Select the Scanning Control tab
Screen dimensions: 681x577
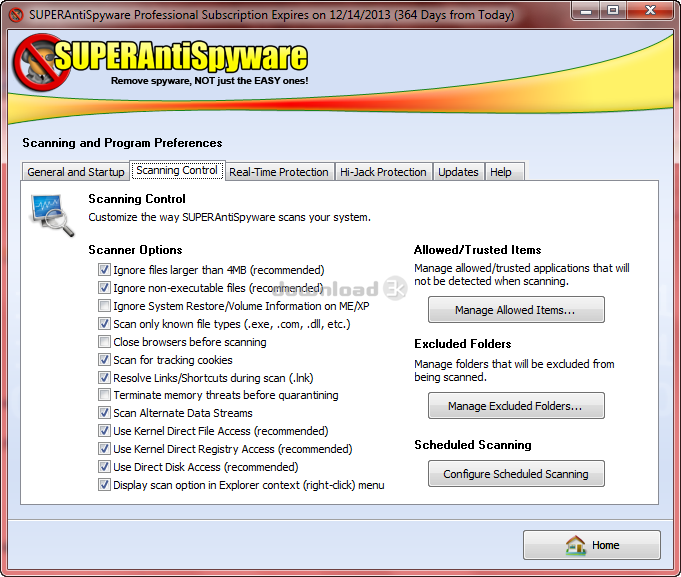coord(177,170)
